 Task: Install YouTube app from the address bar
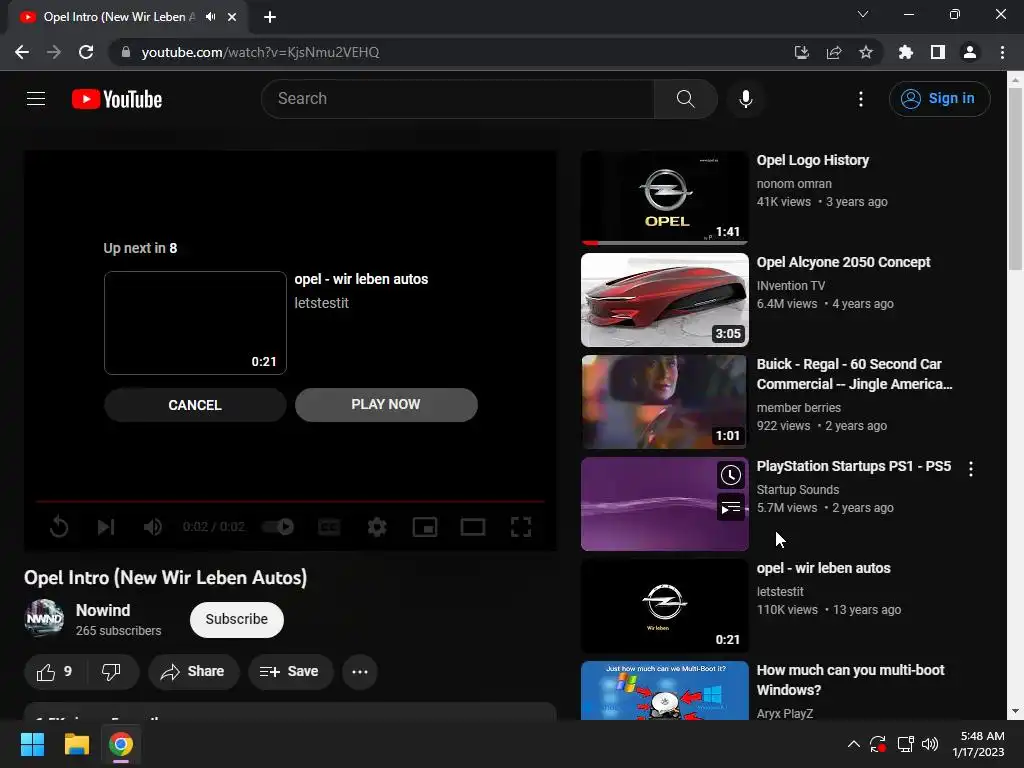tap(801, 52)
